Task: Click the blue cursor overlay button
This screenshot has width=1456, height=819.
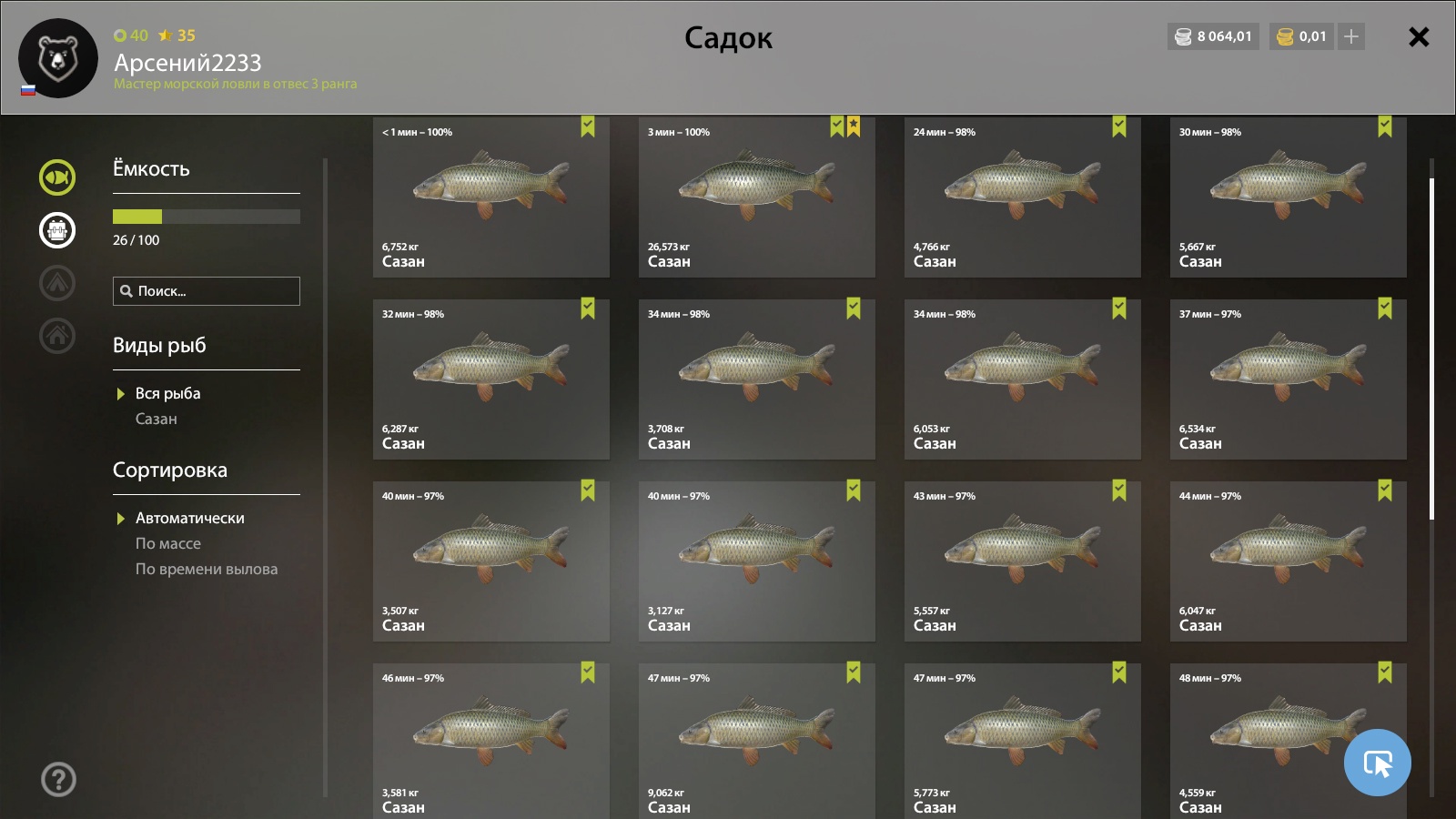Action: 1377,763
